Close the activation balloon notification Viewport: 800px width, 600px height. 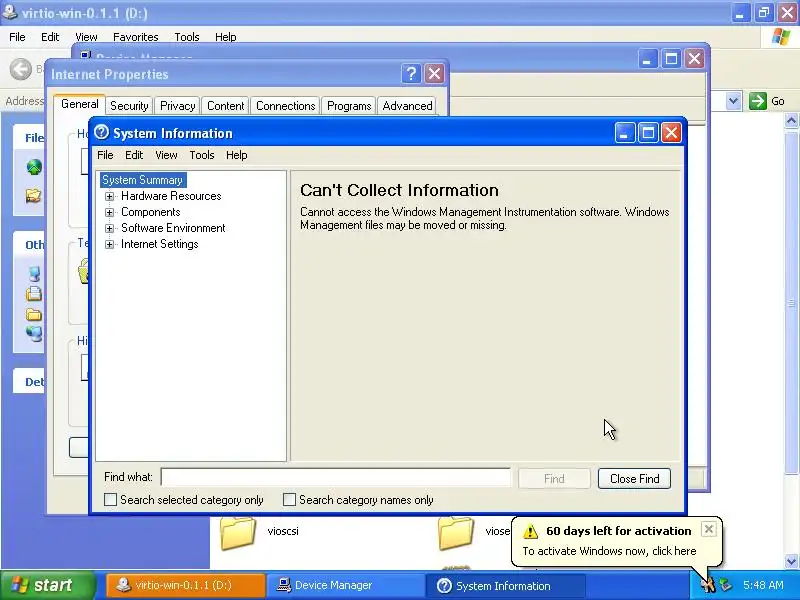708,530
